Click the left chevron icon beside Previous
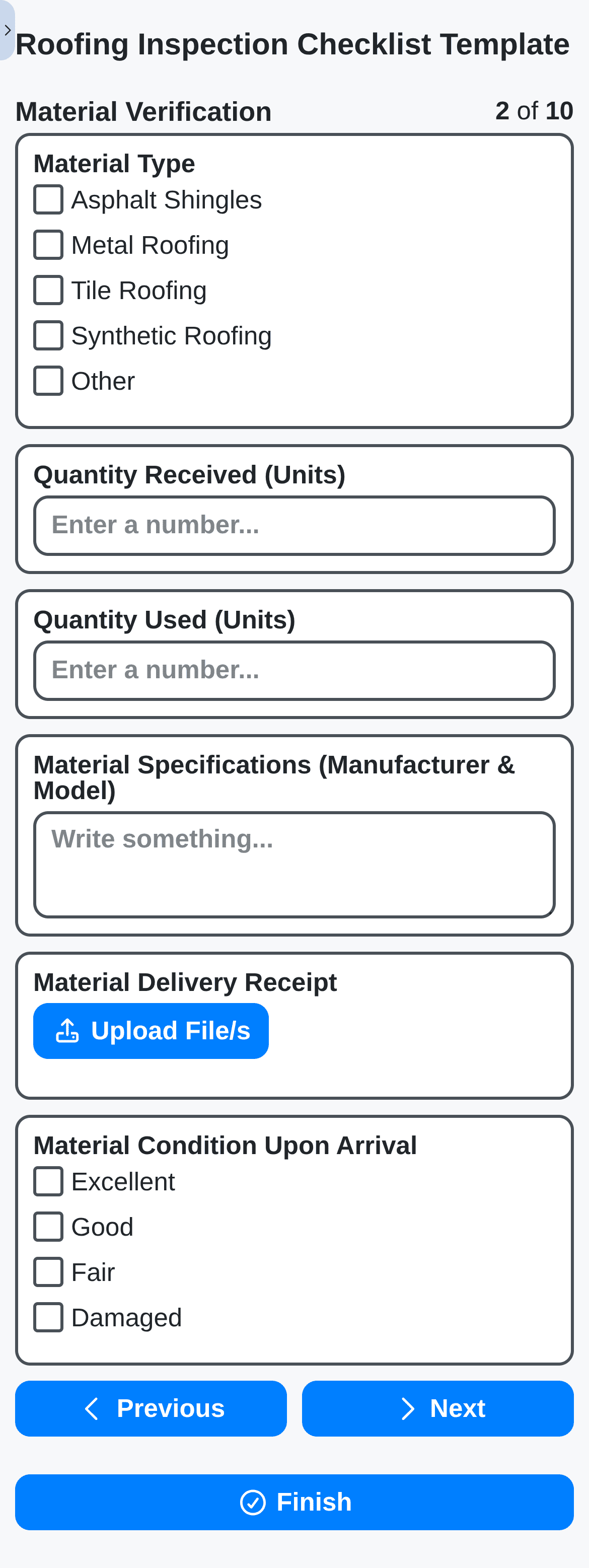The height and width of the screenshot is (1568, 589). point(93,1408)
